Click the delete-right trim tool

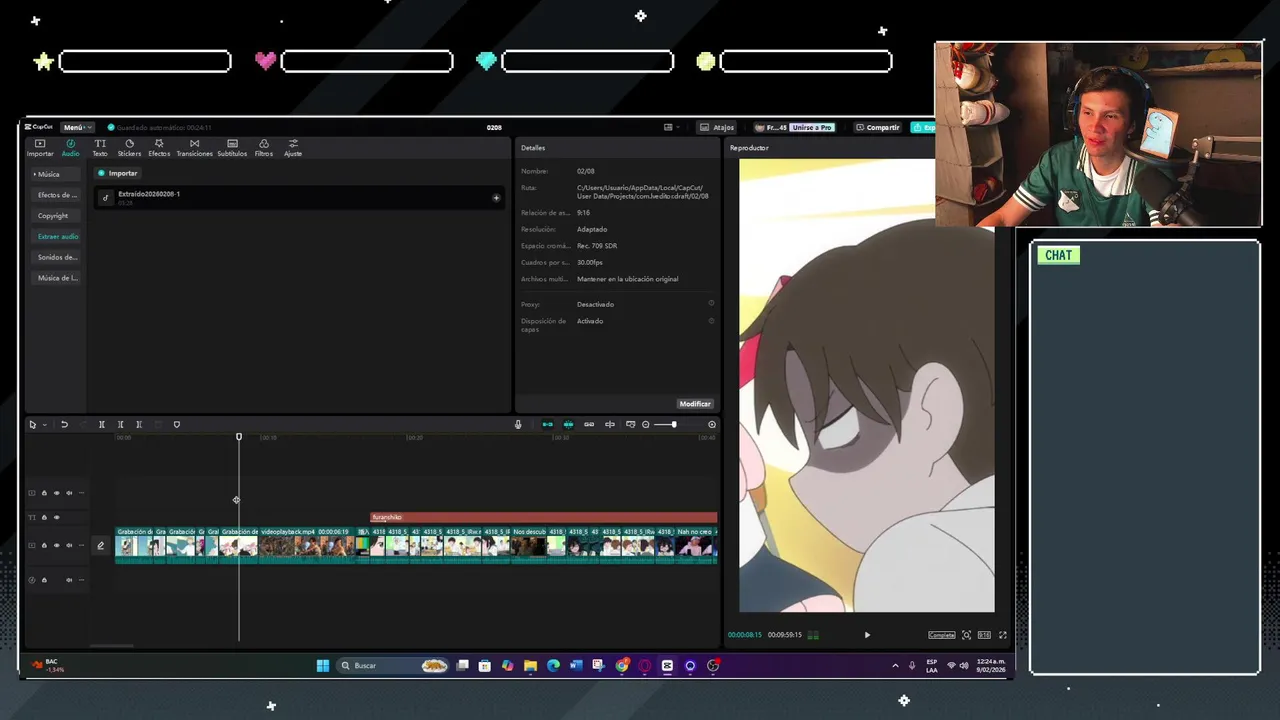pos(139,425)
